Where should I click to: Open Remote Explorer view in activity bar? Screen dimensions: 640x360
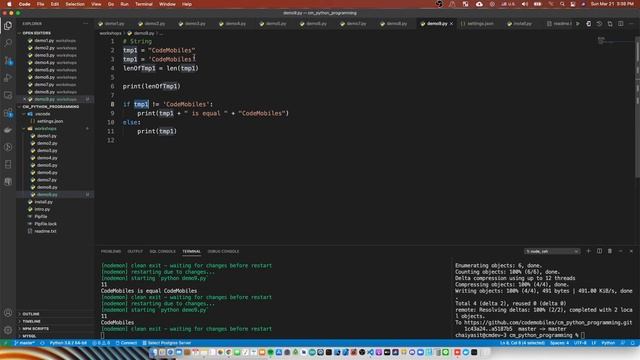point(8,95)
